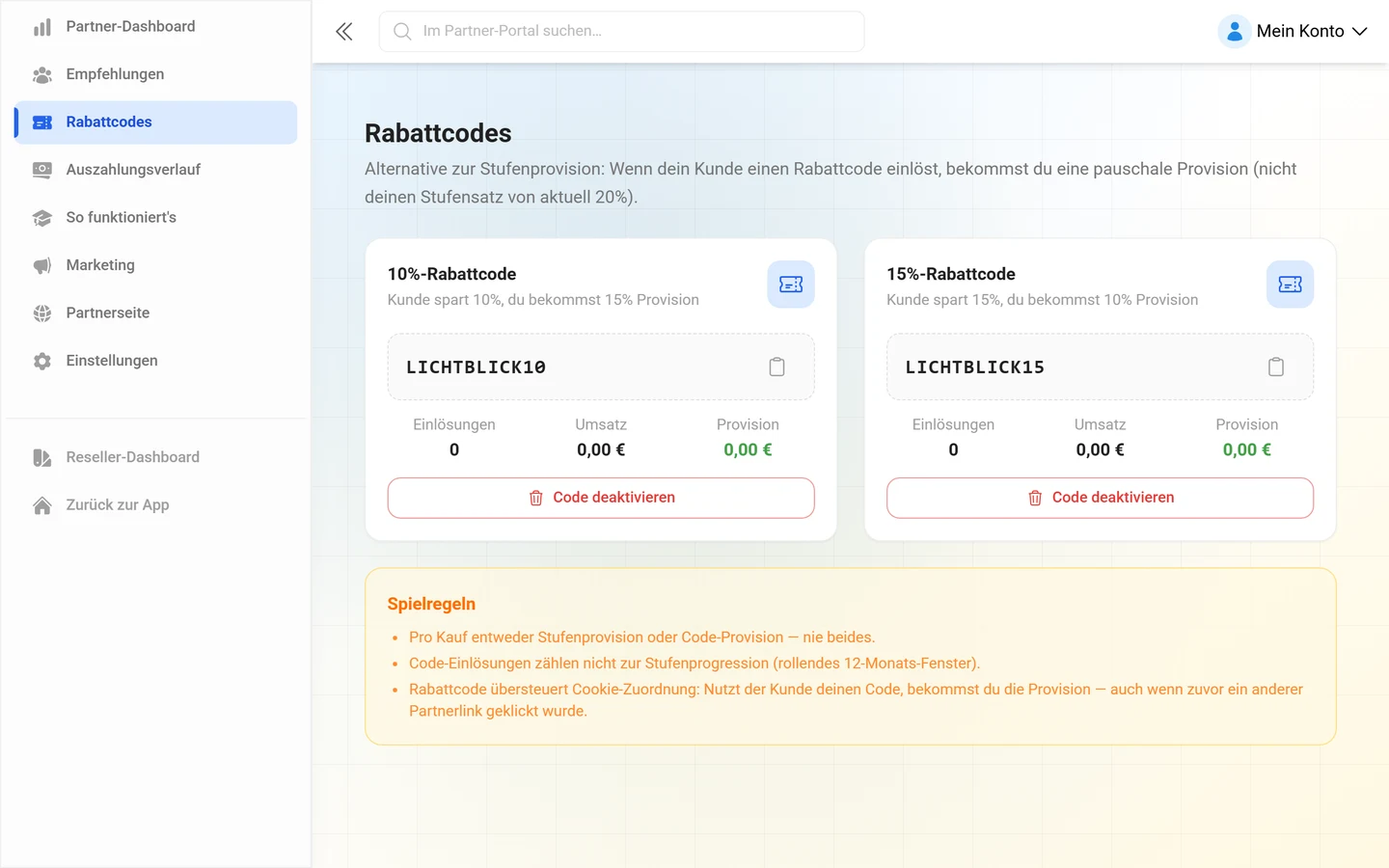Click the ticket badge on 15%-Rabattcode card

(1290, 285)
